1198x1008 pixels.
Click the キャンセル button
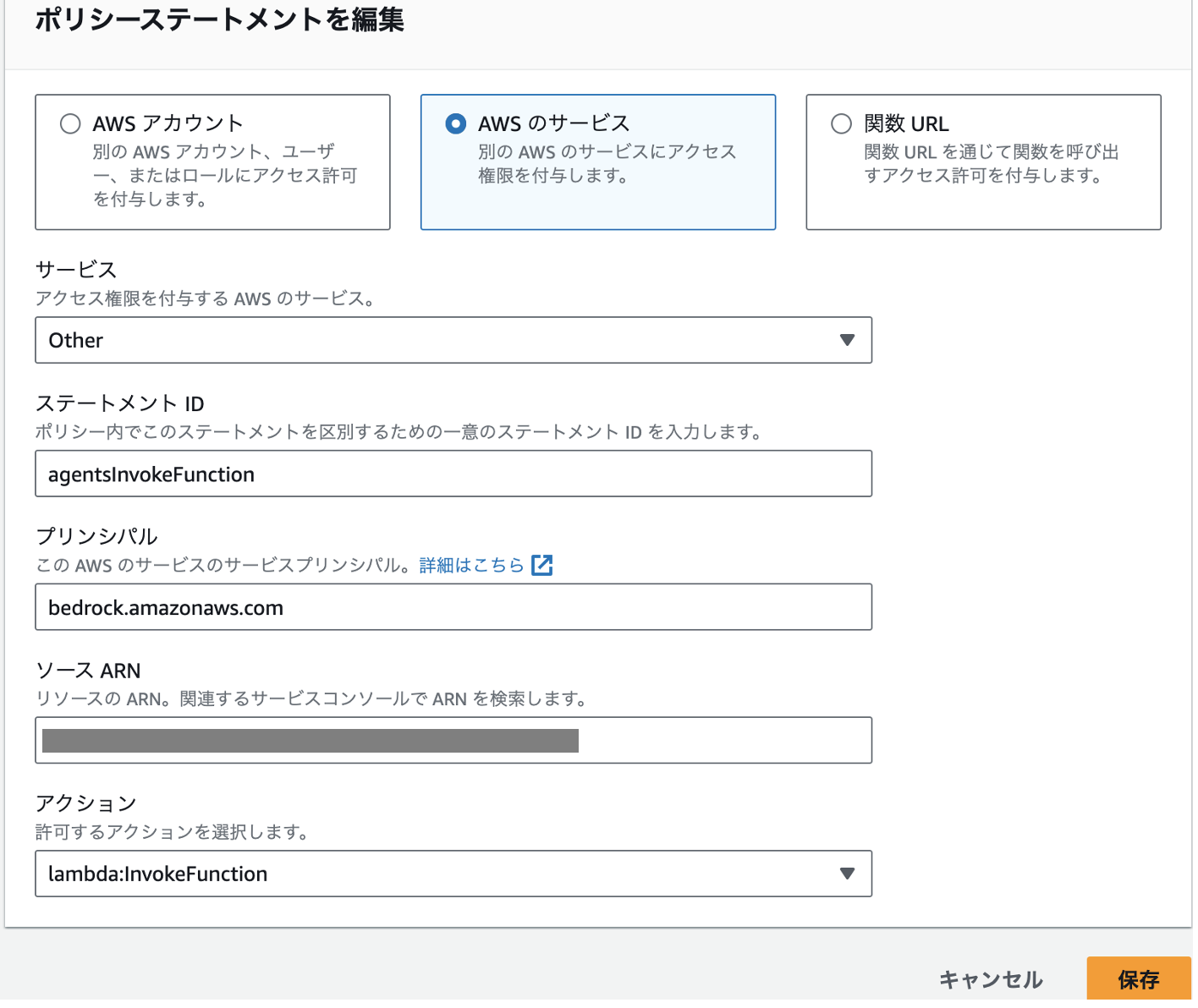coord(991,979)
